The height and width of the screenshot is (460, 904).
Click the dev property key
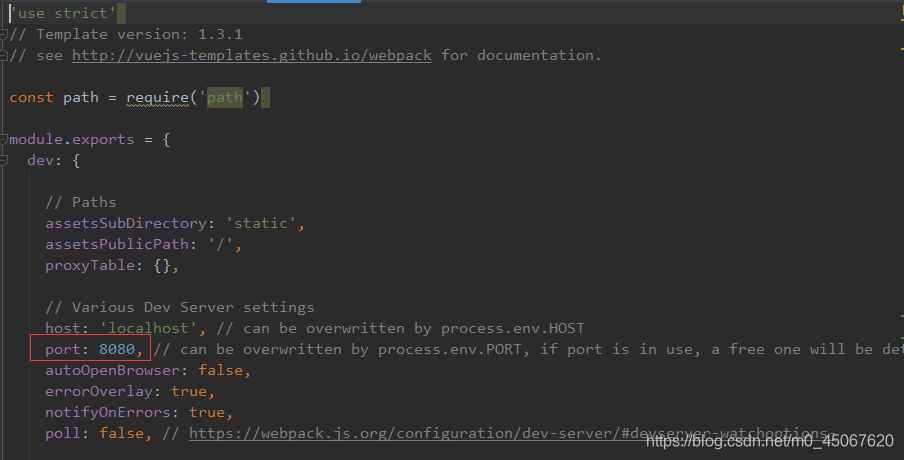[40, 160]
